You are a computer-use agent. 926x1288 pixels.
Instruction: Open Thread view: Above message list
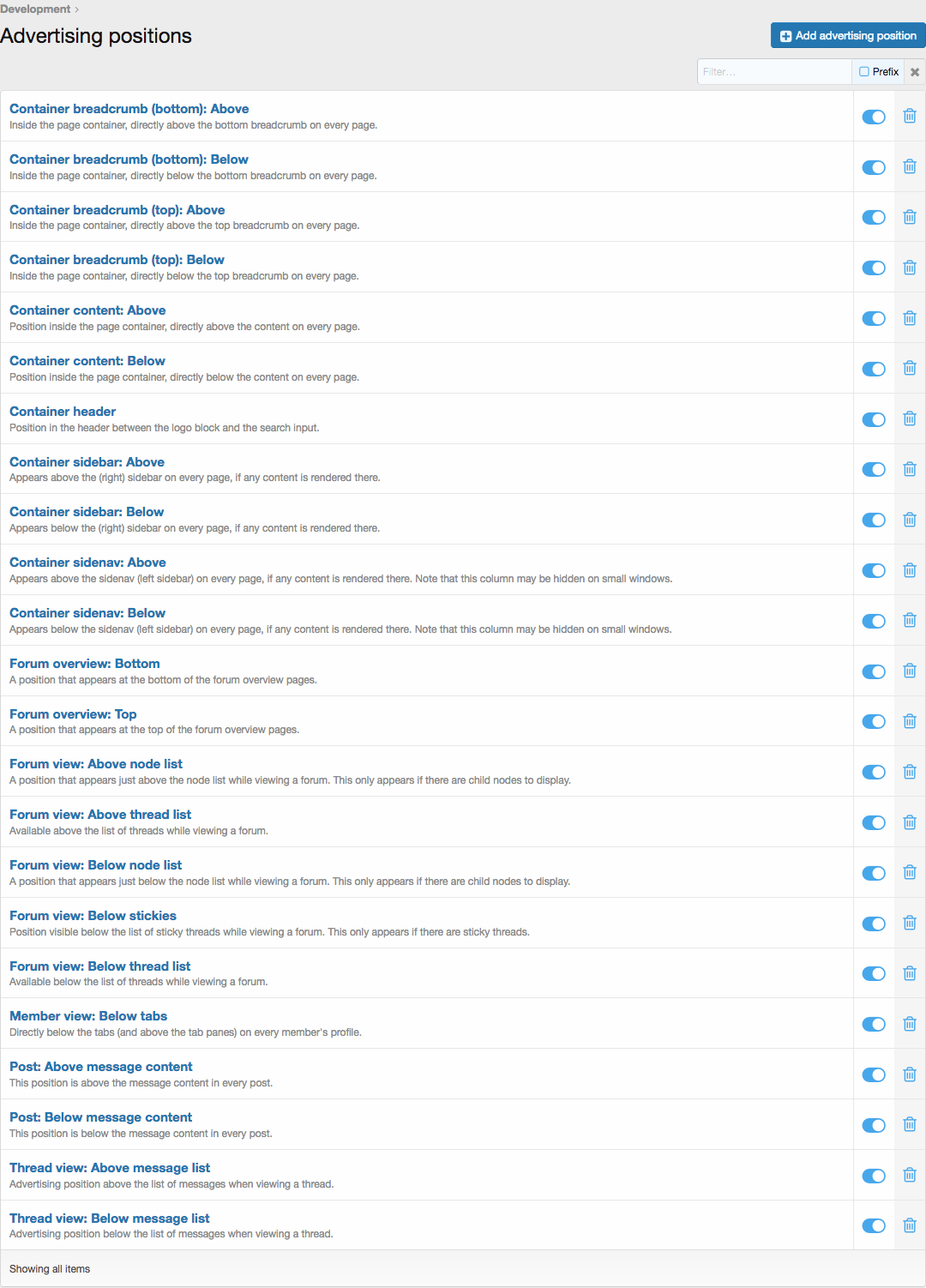coord(110,1168)
